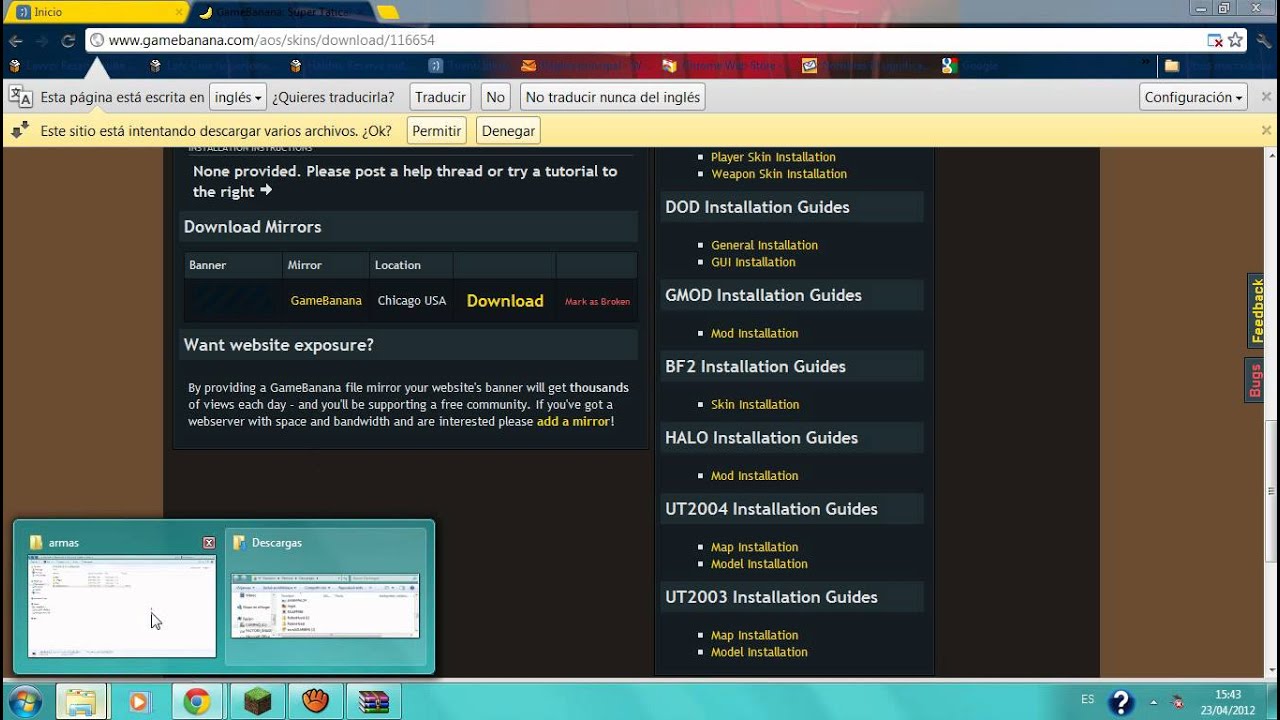
Task: Open the Configuración dropdown
Action: click(x=1194, y=97)
